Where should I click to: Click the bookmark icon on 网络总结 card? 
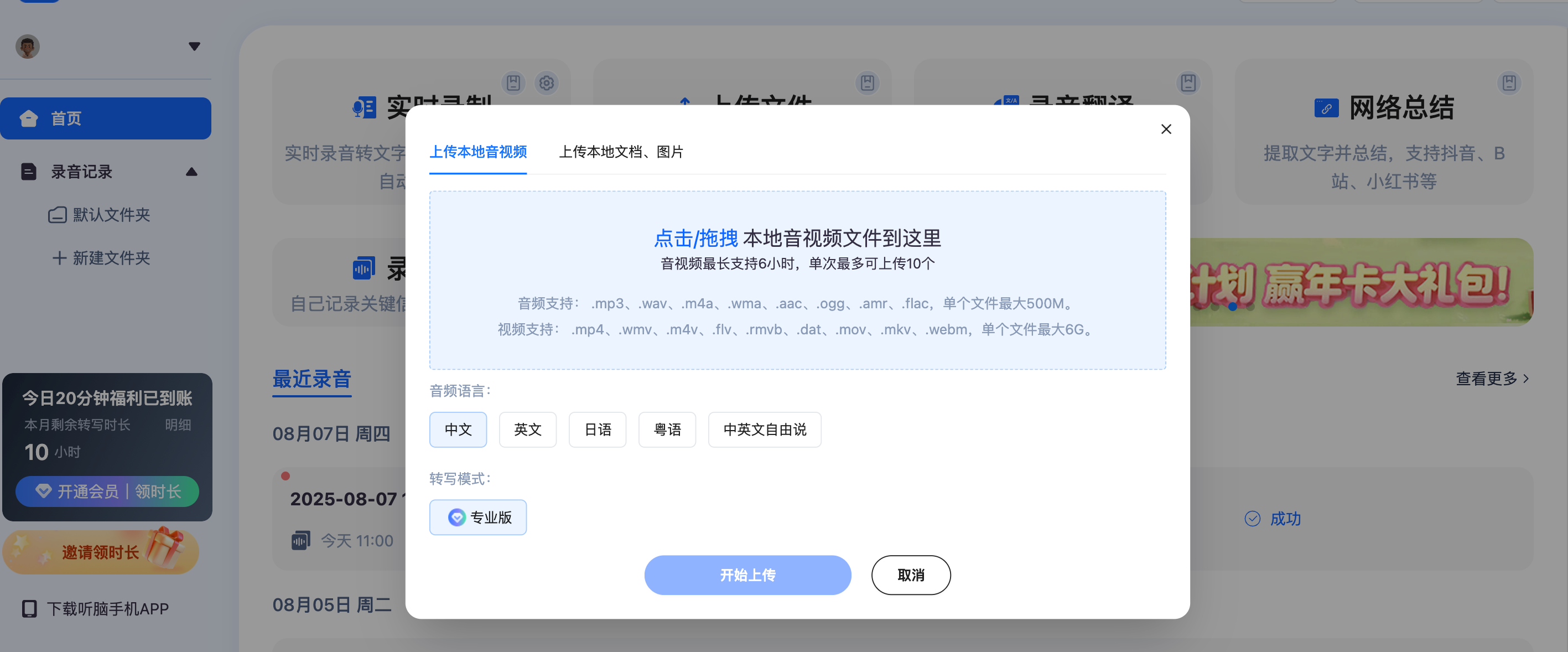point(1509,83)
